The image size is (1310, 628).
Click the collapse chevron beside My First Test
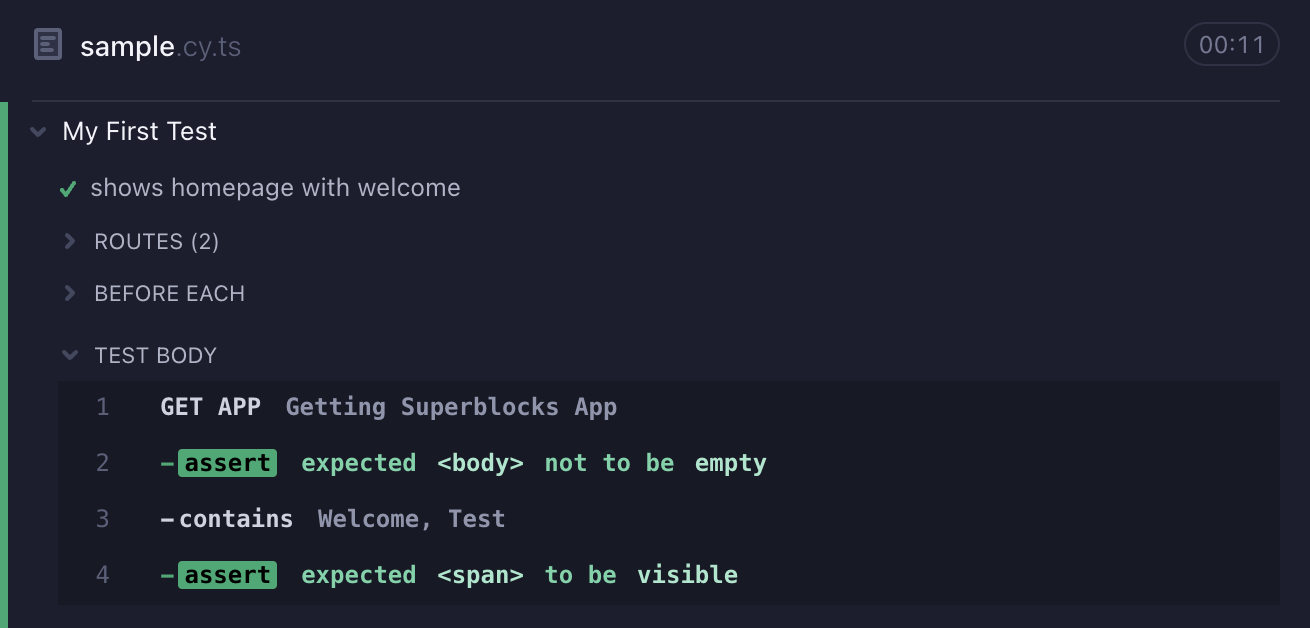(x=37, y=131)
